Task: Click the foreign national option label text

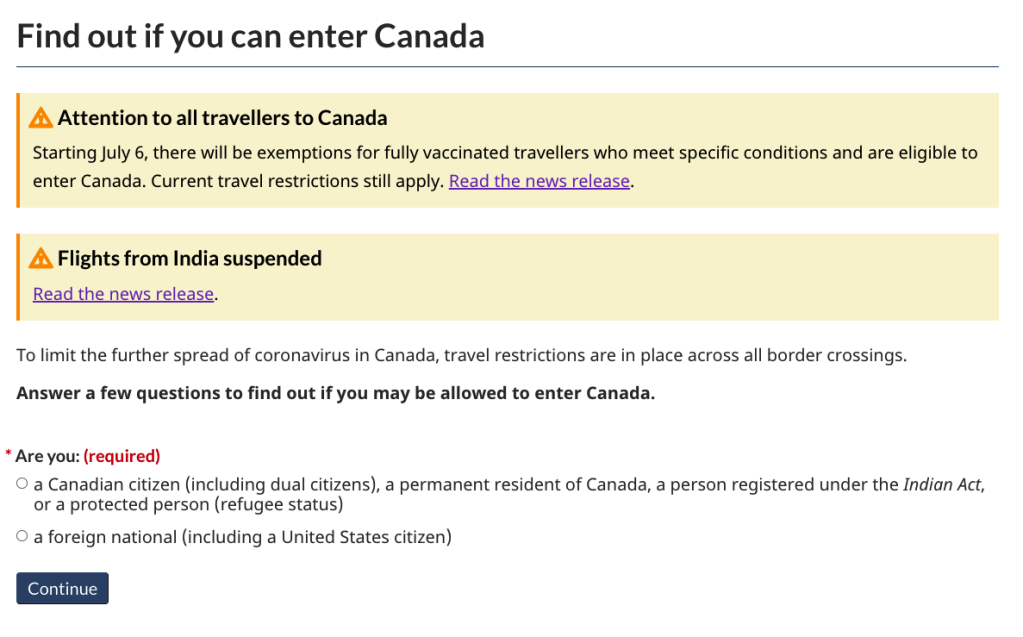Action: point(242,537)
